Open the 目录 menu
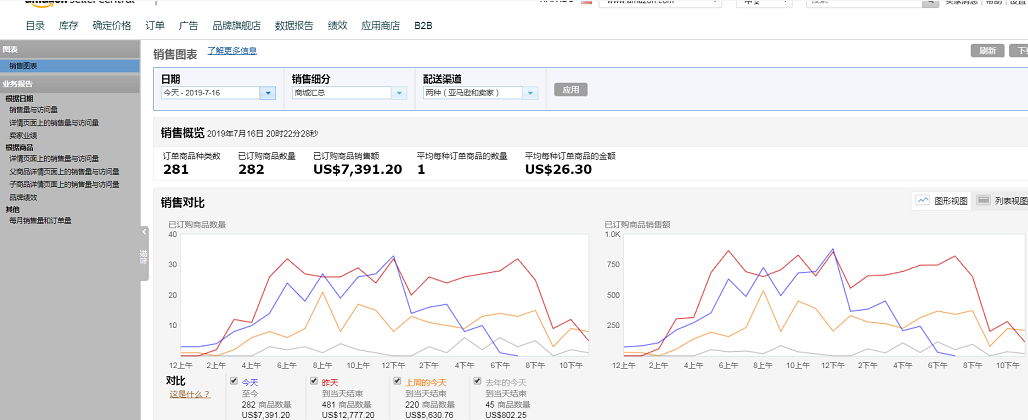This screenshot has height=420, width=1028. 35,26
